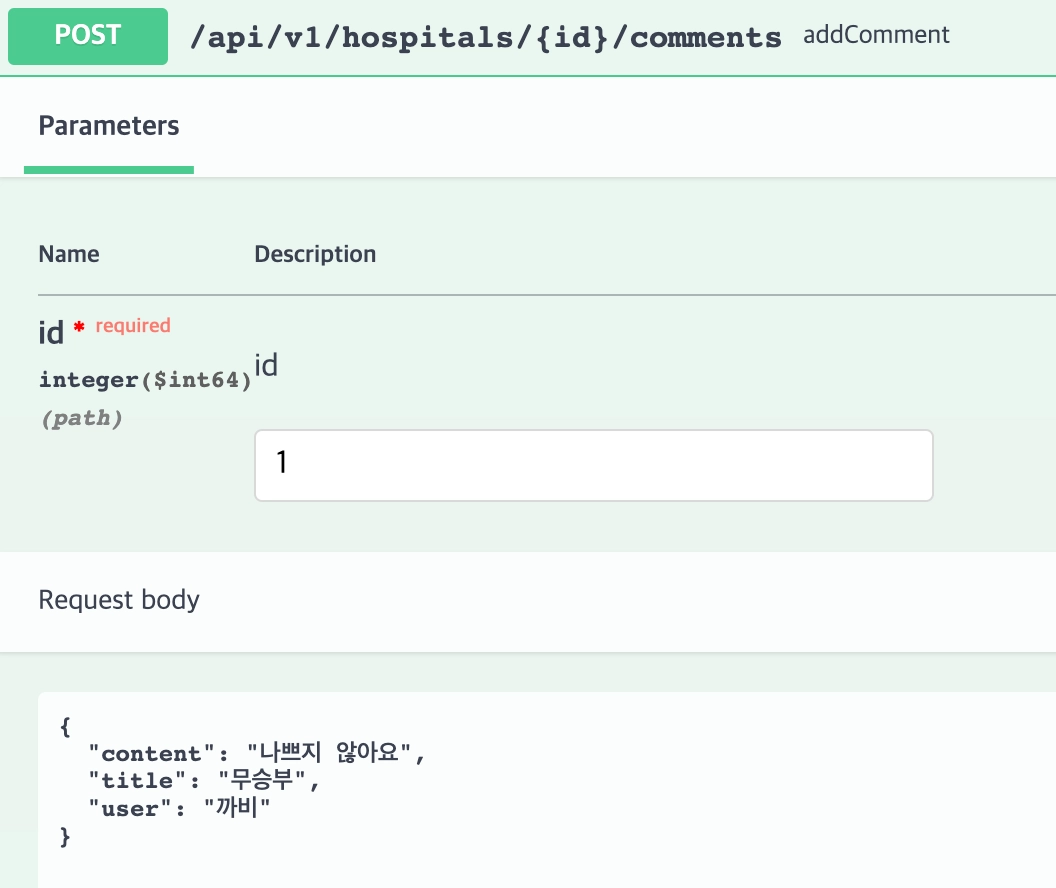This screenshot has height=888, width=1056.
Task: Click the Description column header
Action: [315, 254]
